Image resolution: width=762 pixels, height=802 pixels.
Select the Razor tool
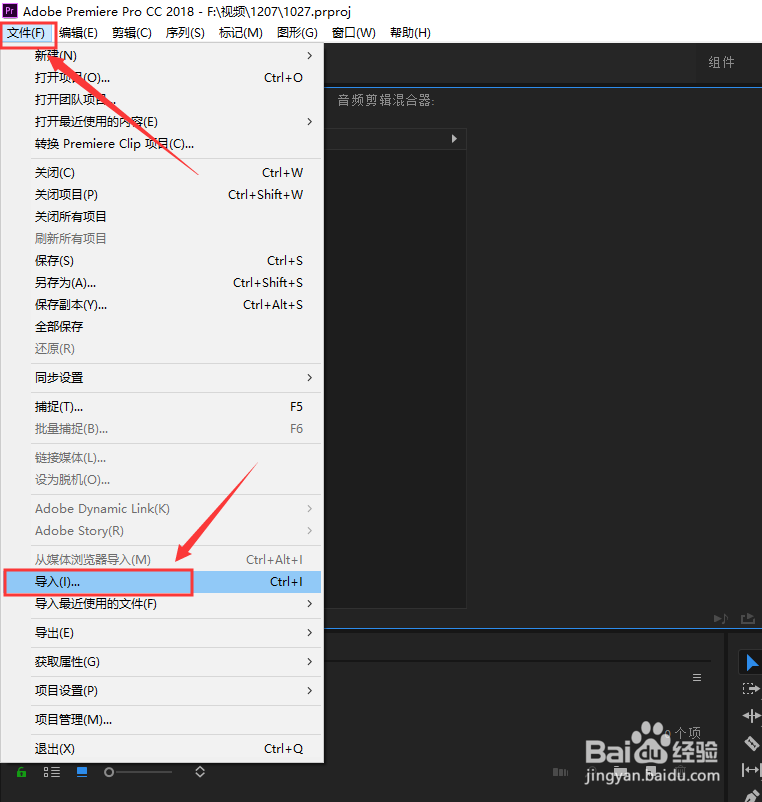[751, 743]
